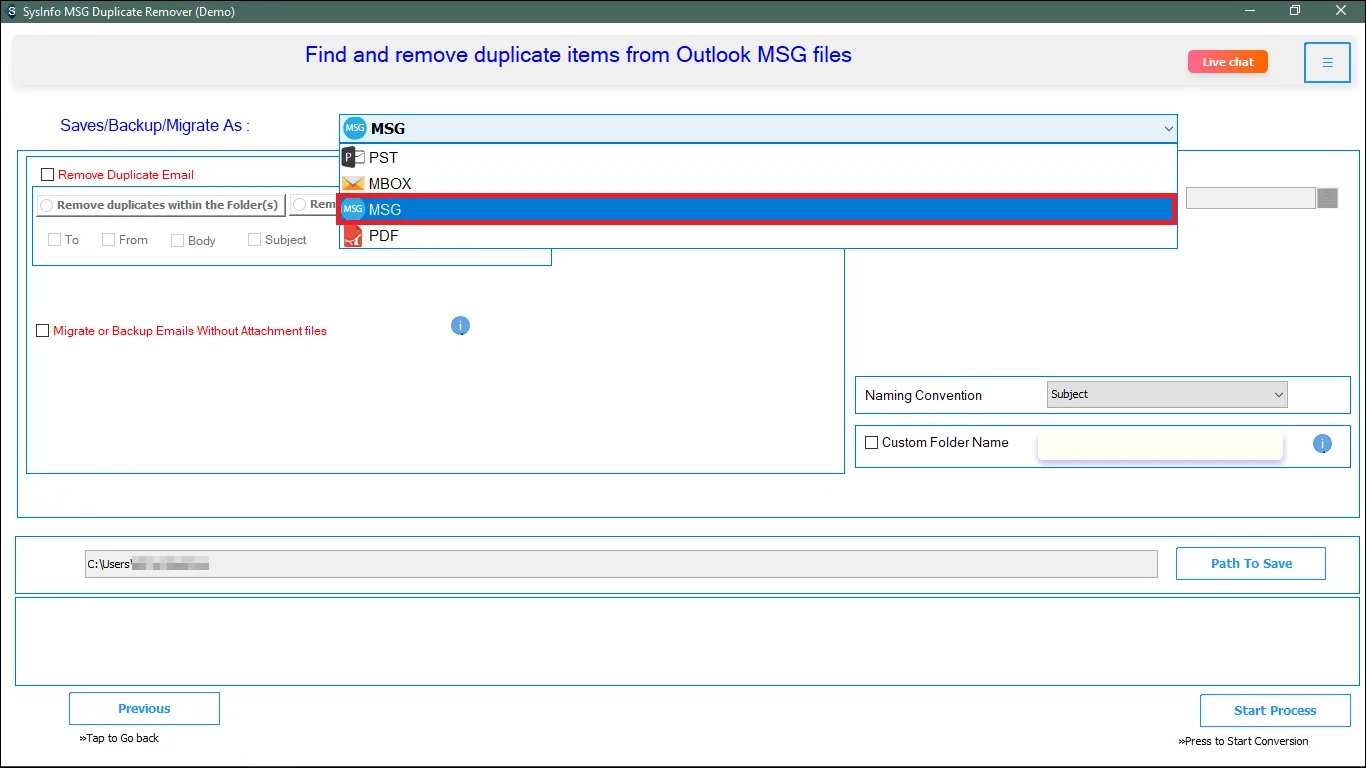Click the Path To Save button

click(x=1250, y=563)
